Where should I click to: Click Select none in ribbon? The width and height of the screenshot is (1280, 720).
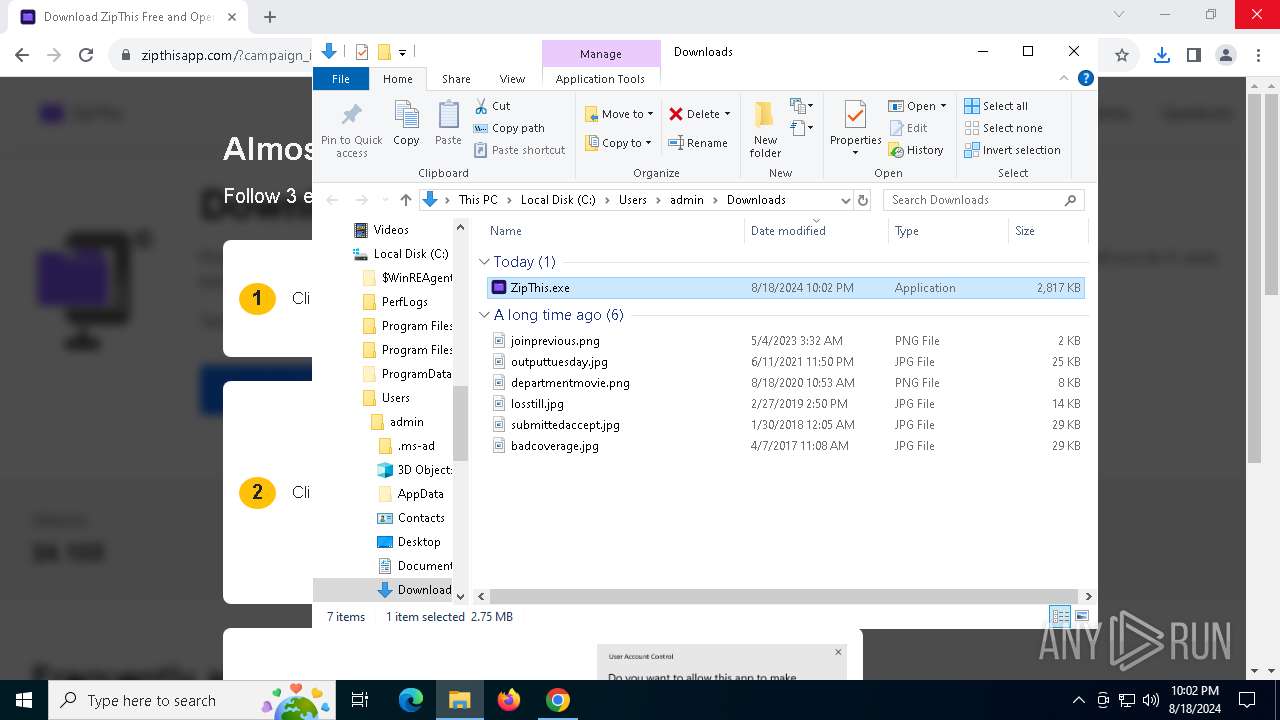pos(1003,128)
